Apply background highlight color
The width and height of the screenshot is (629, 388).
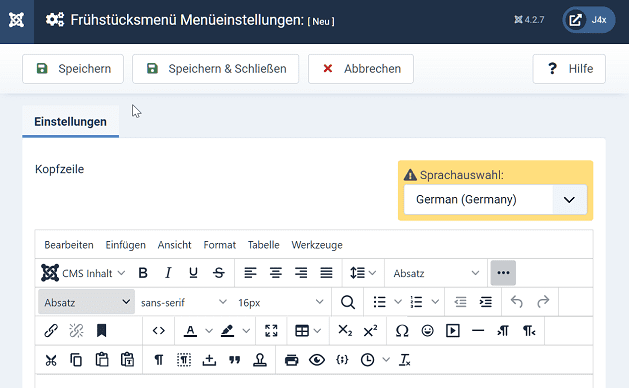click(227, 331)
